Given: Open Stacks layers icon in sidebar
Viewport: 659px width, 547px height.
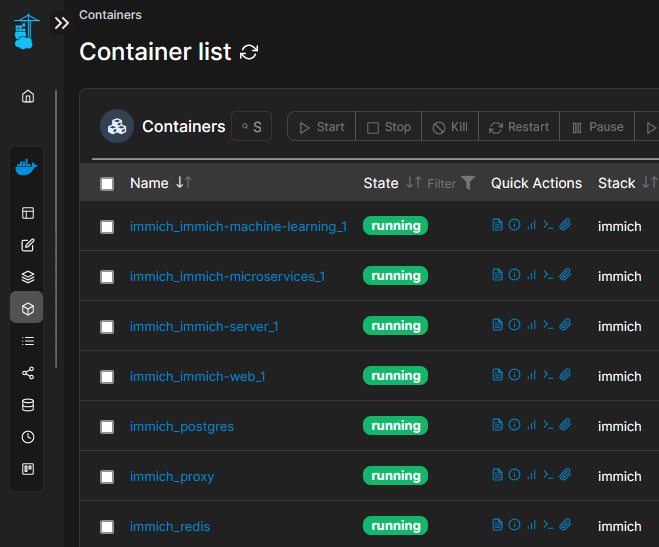Looking at the screenshot, I should point(28,277).
